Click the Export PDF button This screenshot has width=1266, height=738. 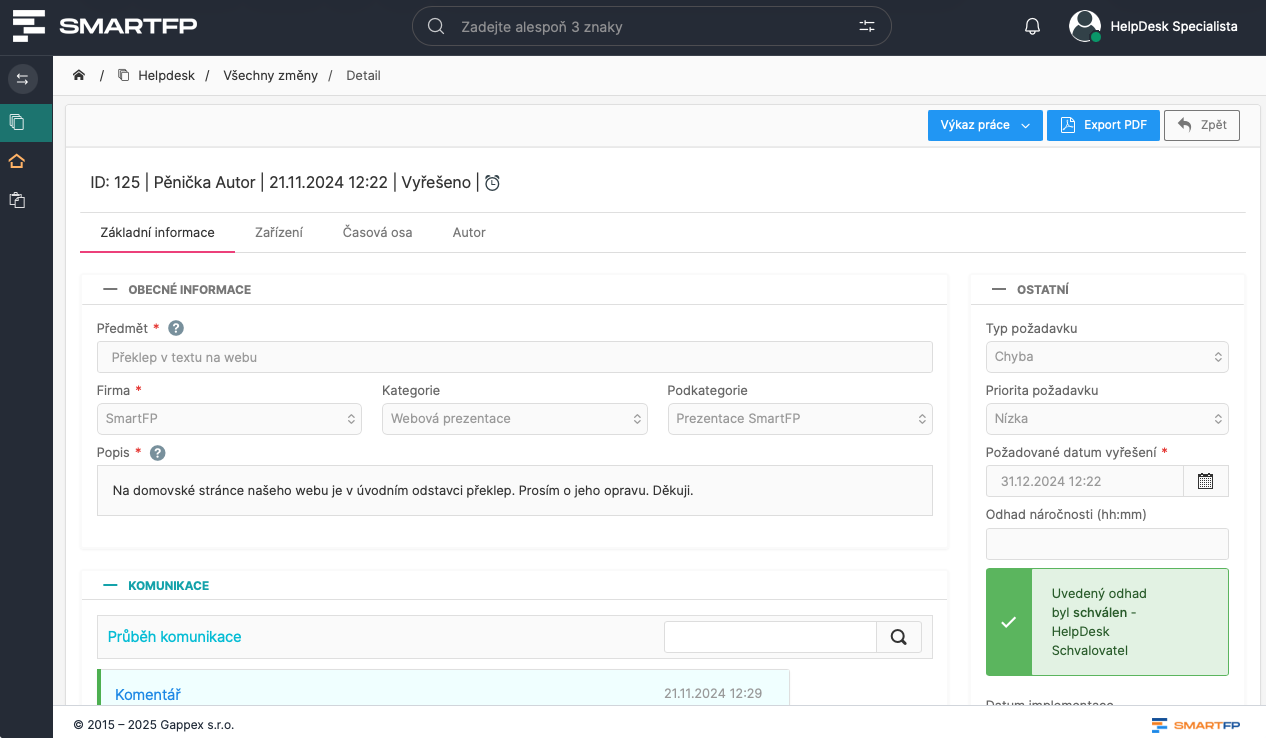(1103, 125)
